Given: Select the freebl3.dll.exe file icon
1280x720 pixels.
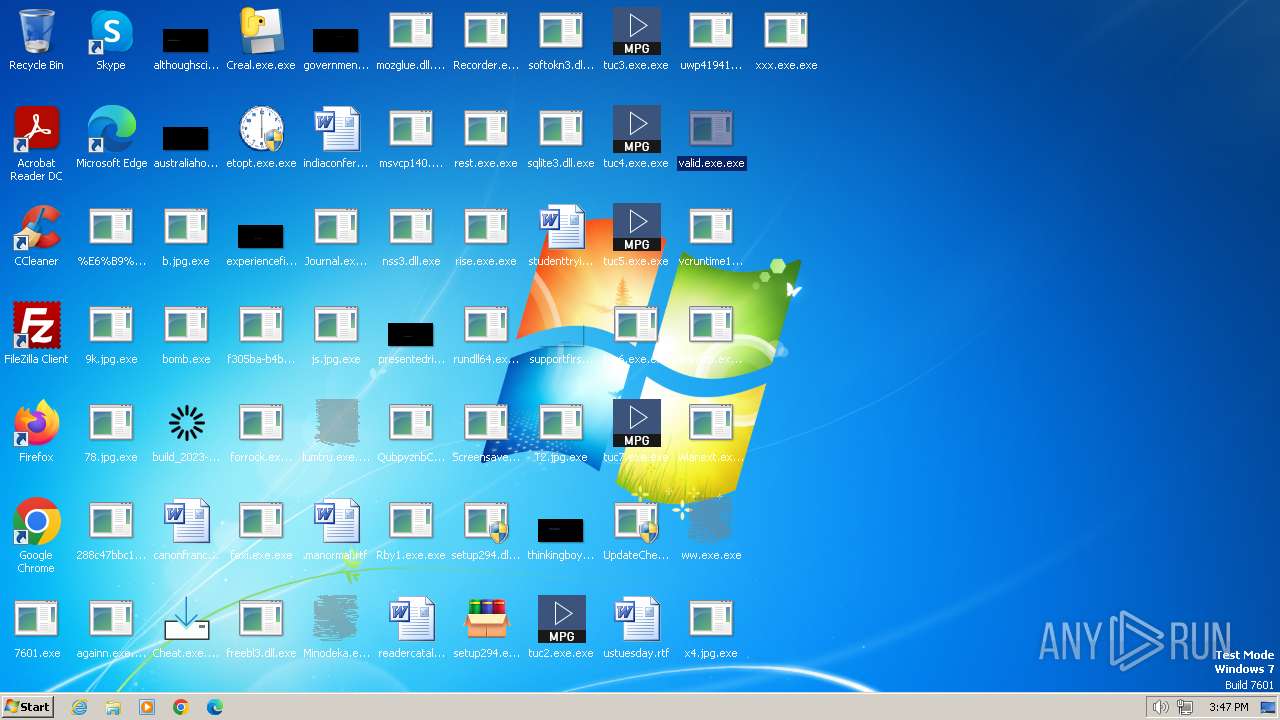Looking at the screenshot, I should click(x=261, y=619).
